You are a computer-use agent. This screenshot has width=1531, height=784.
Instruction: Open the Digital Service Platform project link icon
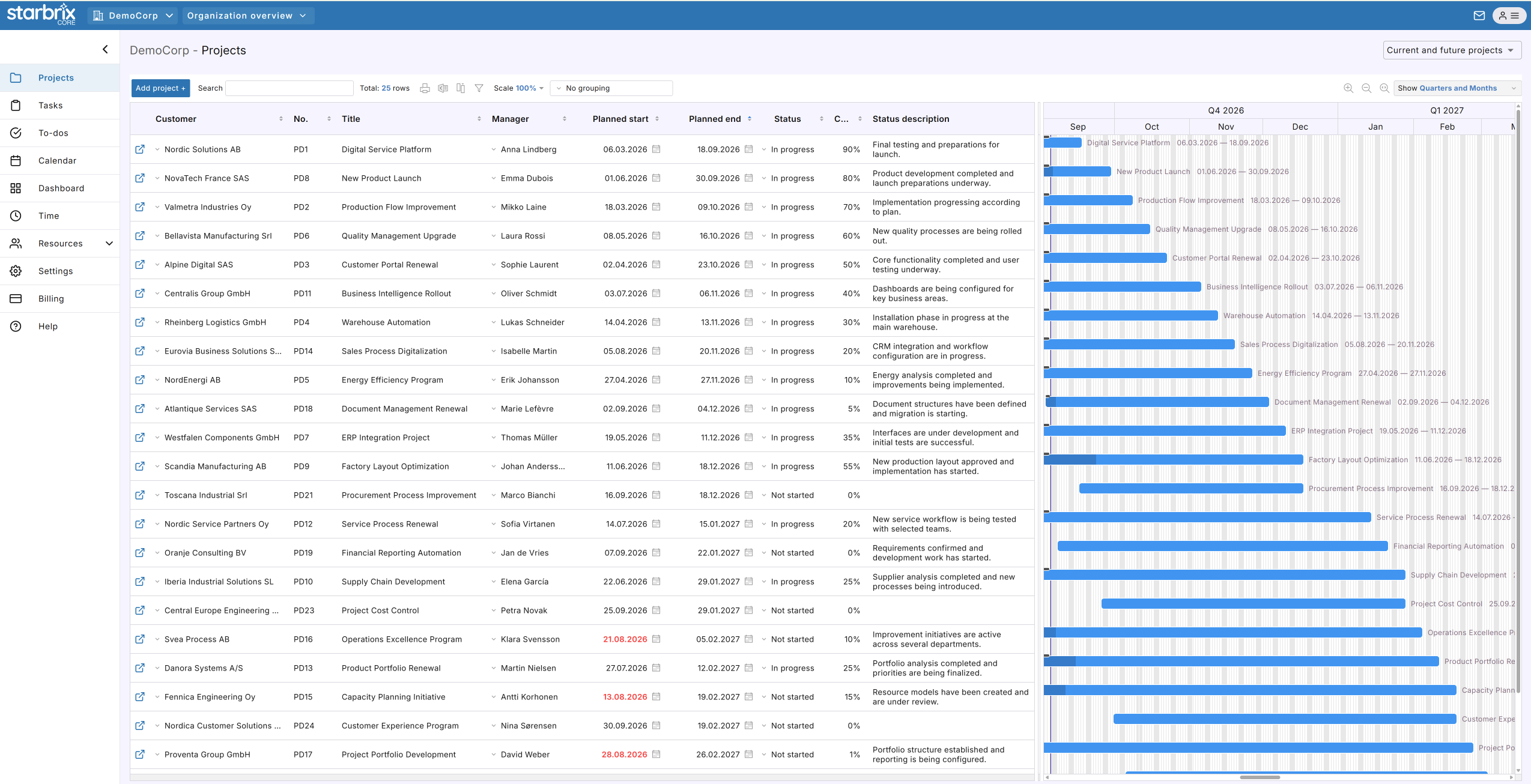pyautogui.click(x=140, y=149)
